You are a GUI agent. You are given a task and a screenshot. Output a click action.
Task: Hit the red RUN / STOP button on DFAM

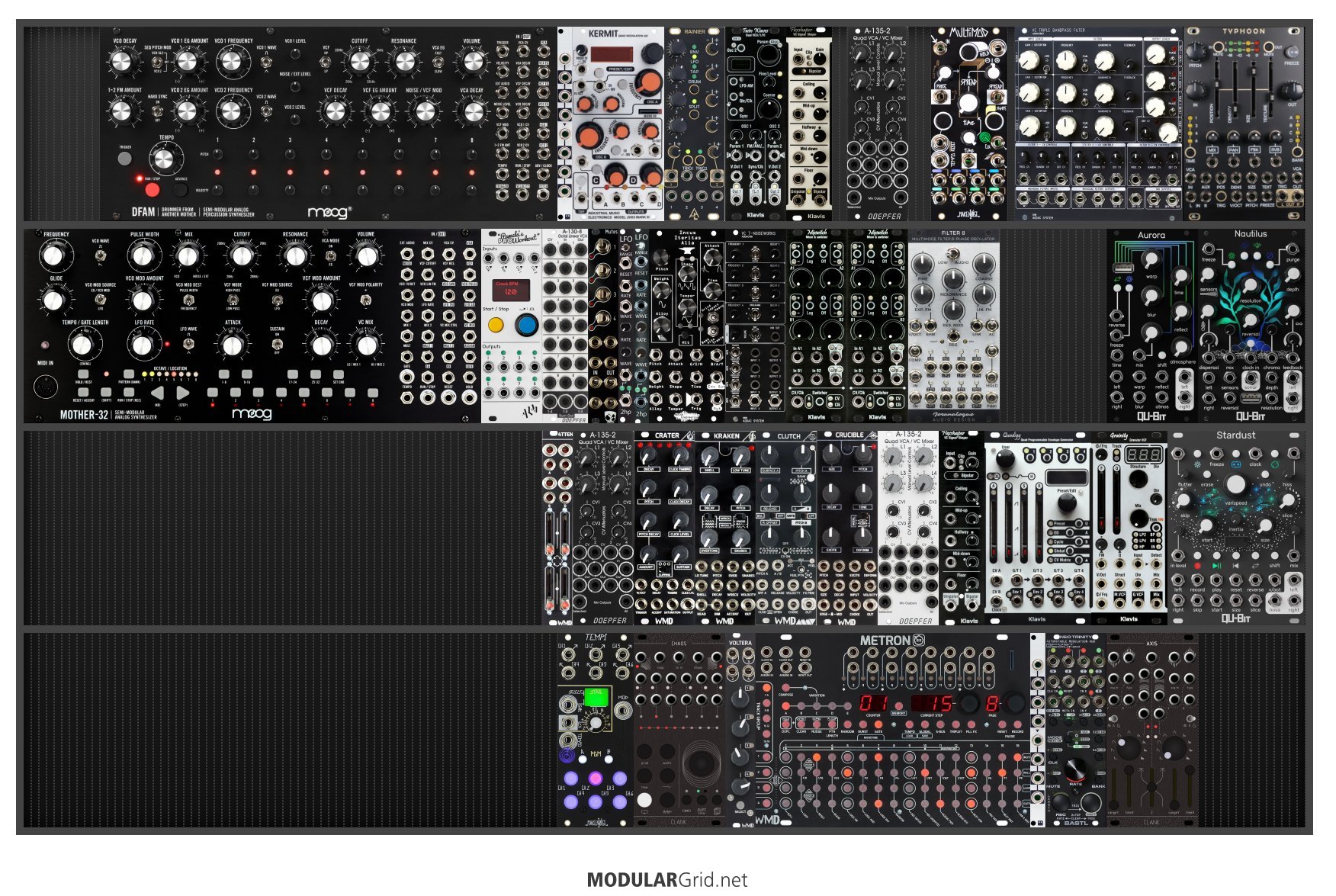[152, 189]
